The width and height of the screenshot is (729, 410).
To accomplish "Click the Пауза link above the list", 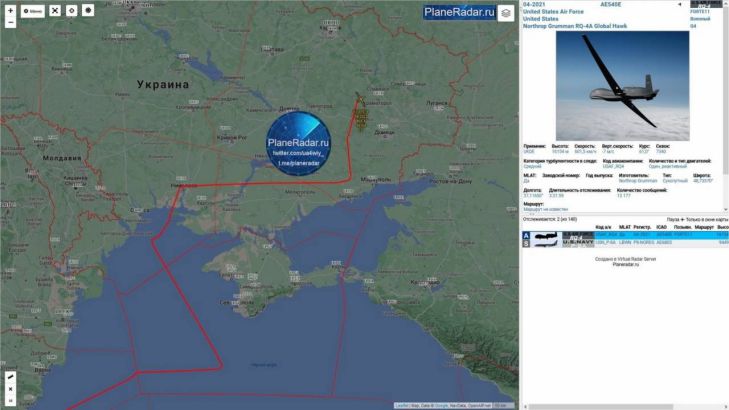I will (673, 217).
